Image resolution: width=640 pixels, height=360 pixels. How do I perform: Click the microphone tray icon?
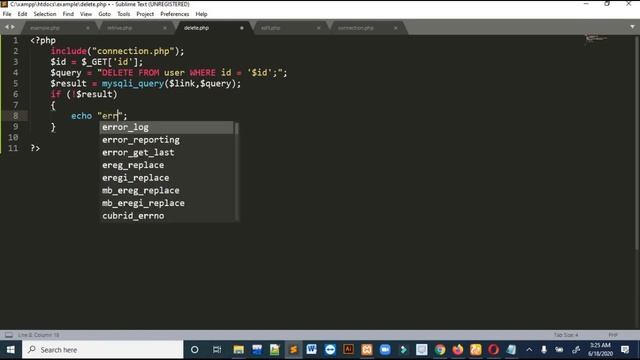(544, 350)
